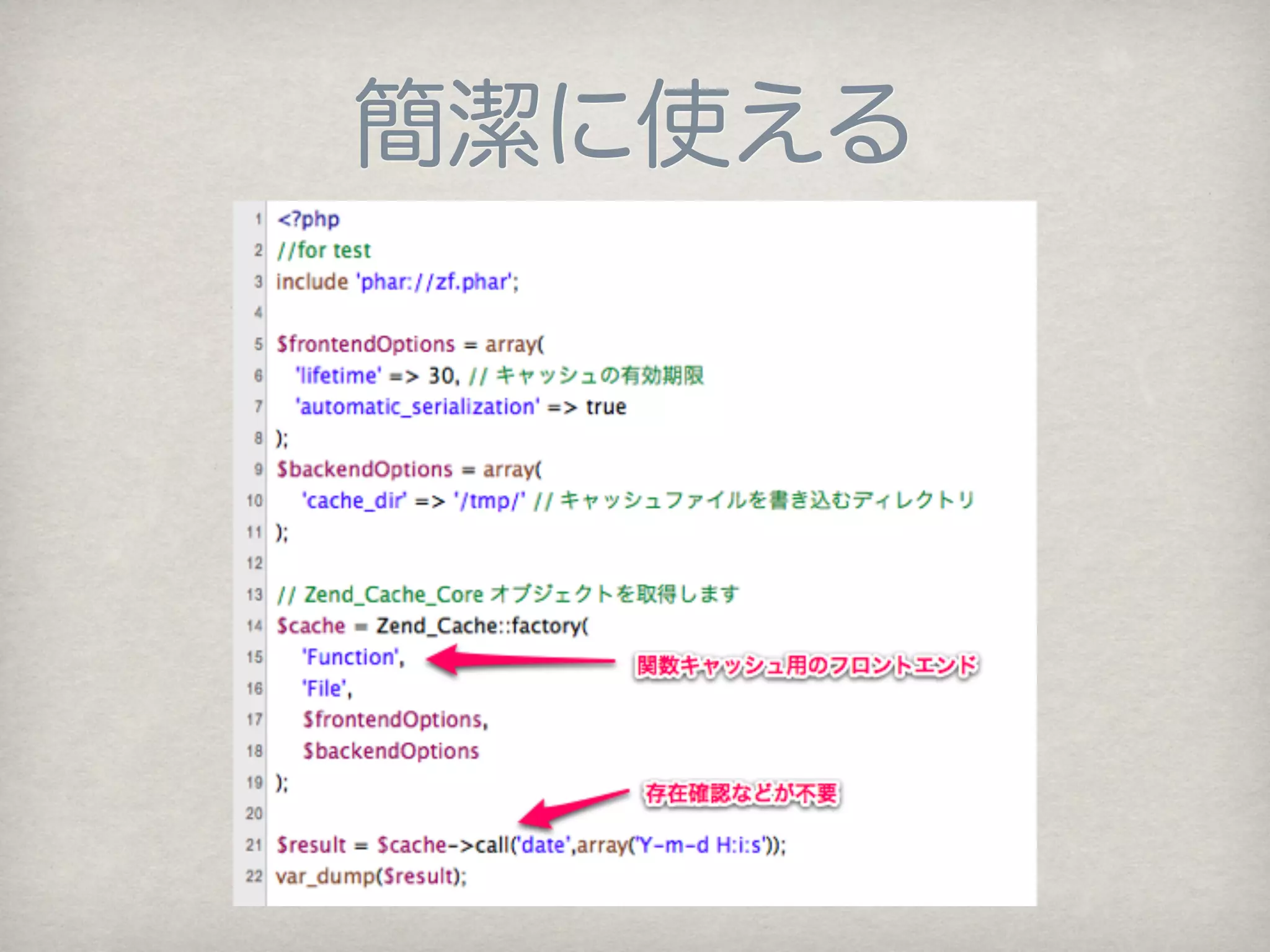The height and width of the screenshot is (952, 1270).
Task: Select the '$cache = Zend_Cache::factory(' line
Action: click(432, 626)
